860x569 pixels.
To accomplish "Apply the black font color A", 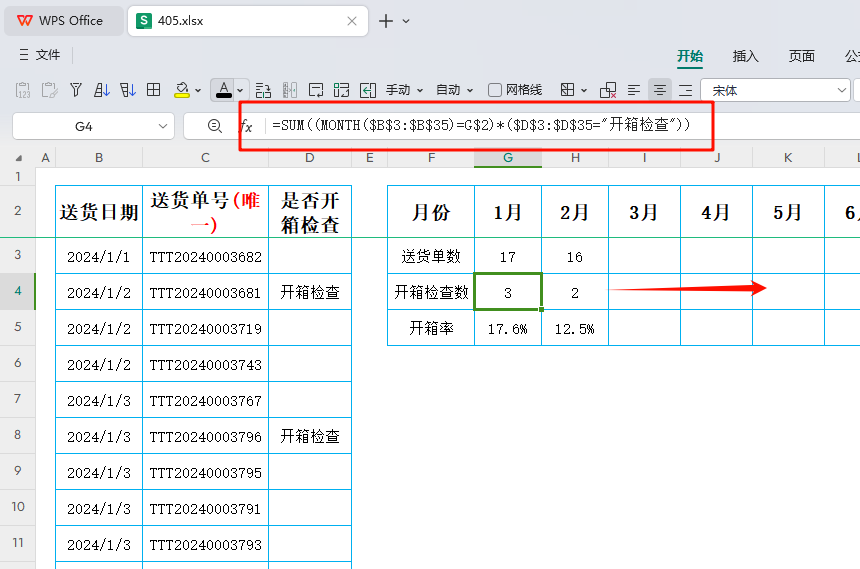I will click(x=224, y=90).
